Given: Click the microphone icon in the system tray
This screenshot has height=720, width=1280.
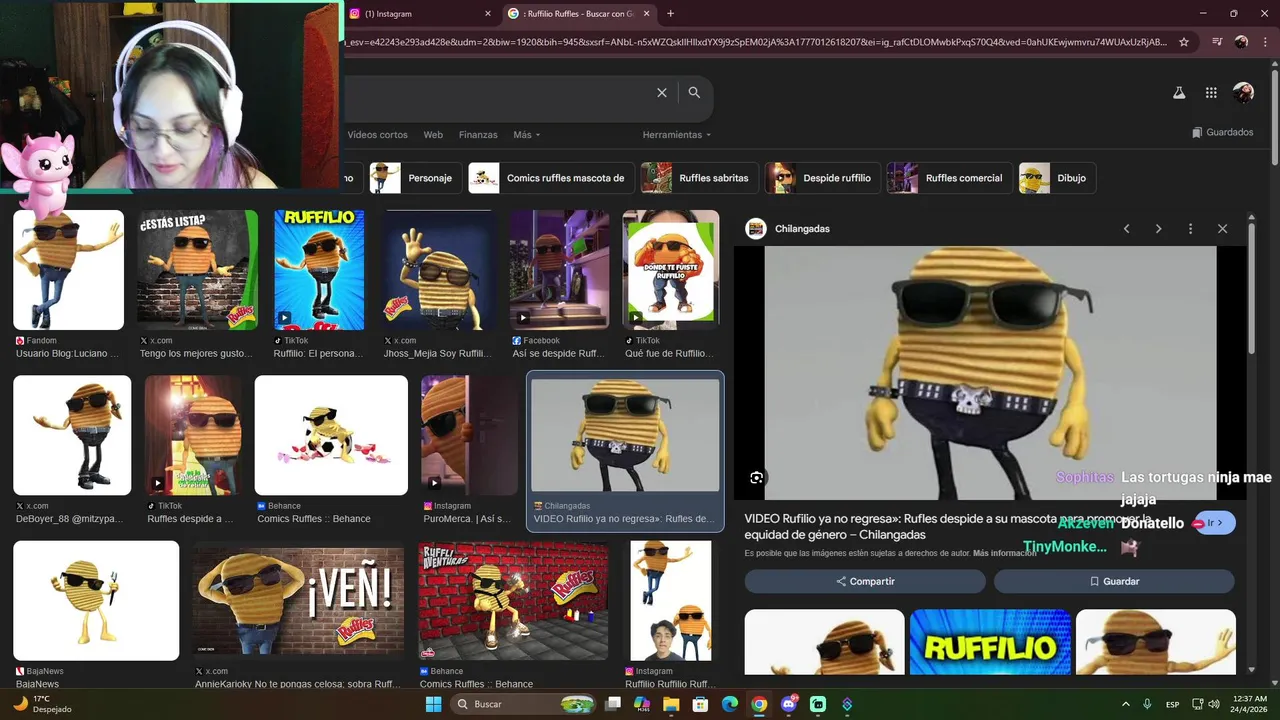Looking at the screenshot, I should pos(1147,704).
